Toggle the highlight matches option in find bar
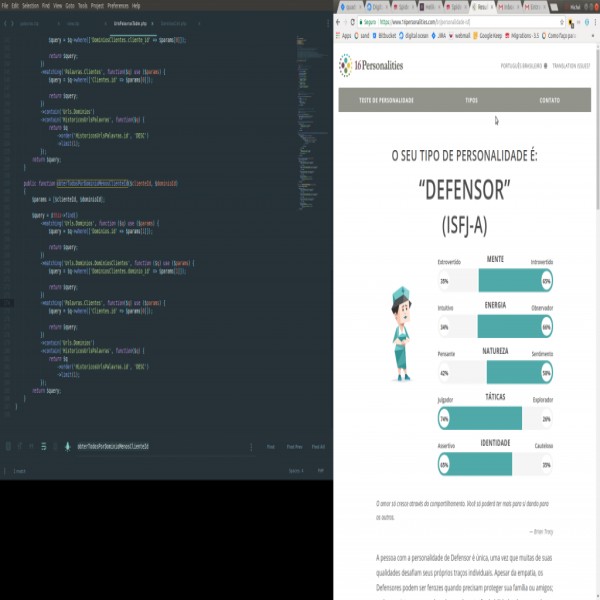The height and width of the screenshot is (600, 600). (x=66, y=446)
